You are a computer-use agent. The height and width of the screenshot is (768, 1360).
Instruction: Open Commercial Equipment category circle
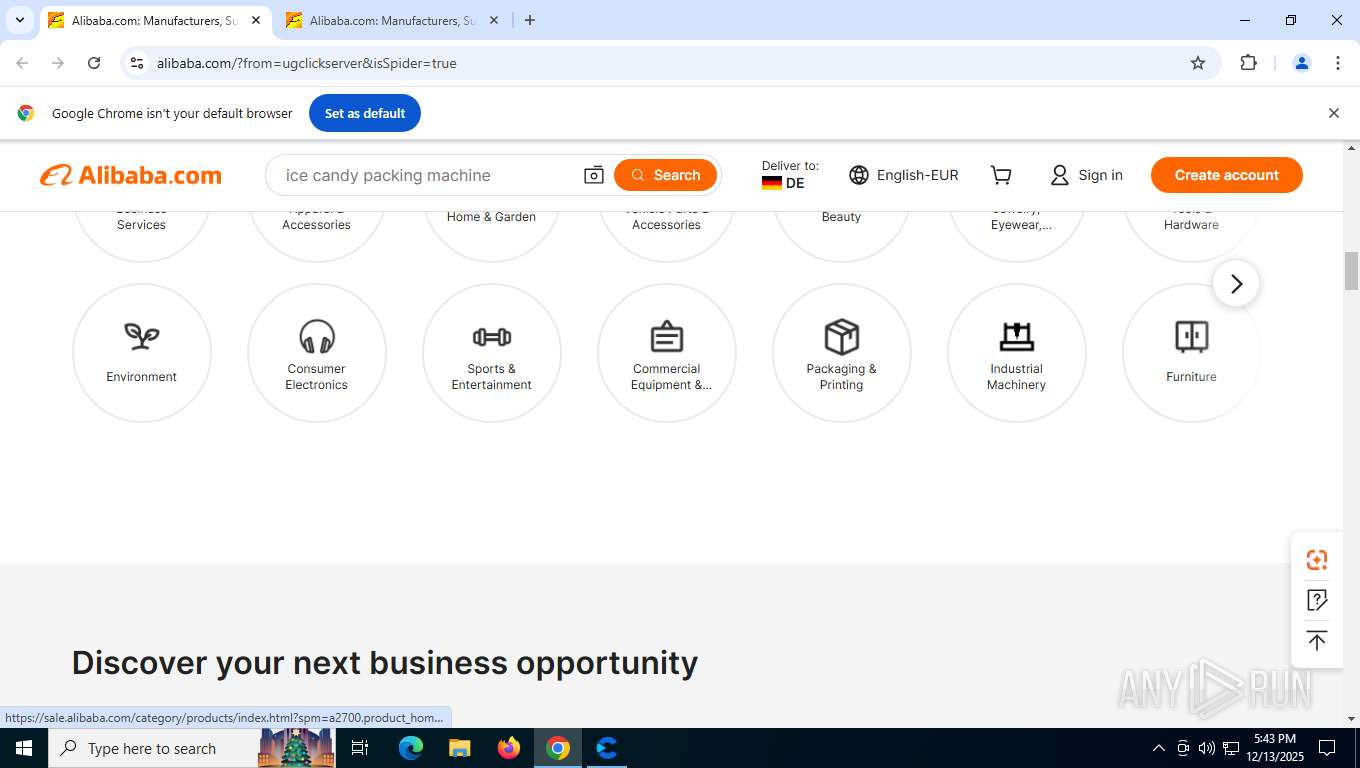click(x=666, y=353)
